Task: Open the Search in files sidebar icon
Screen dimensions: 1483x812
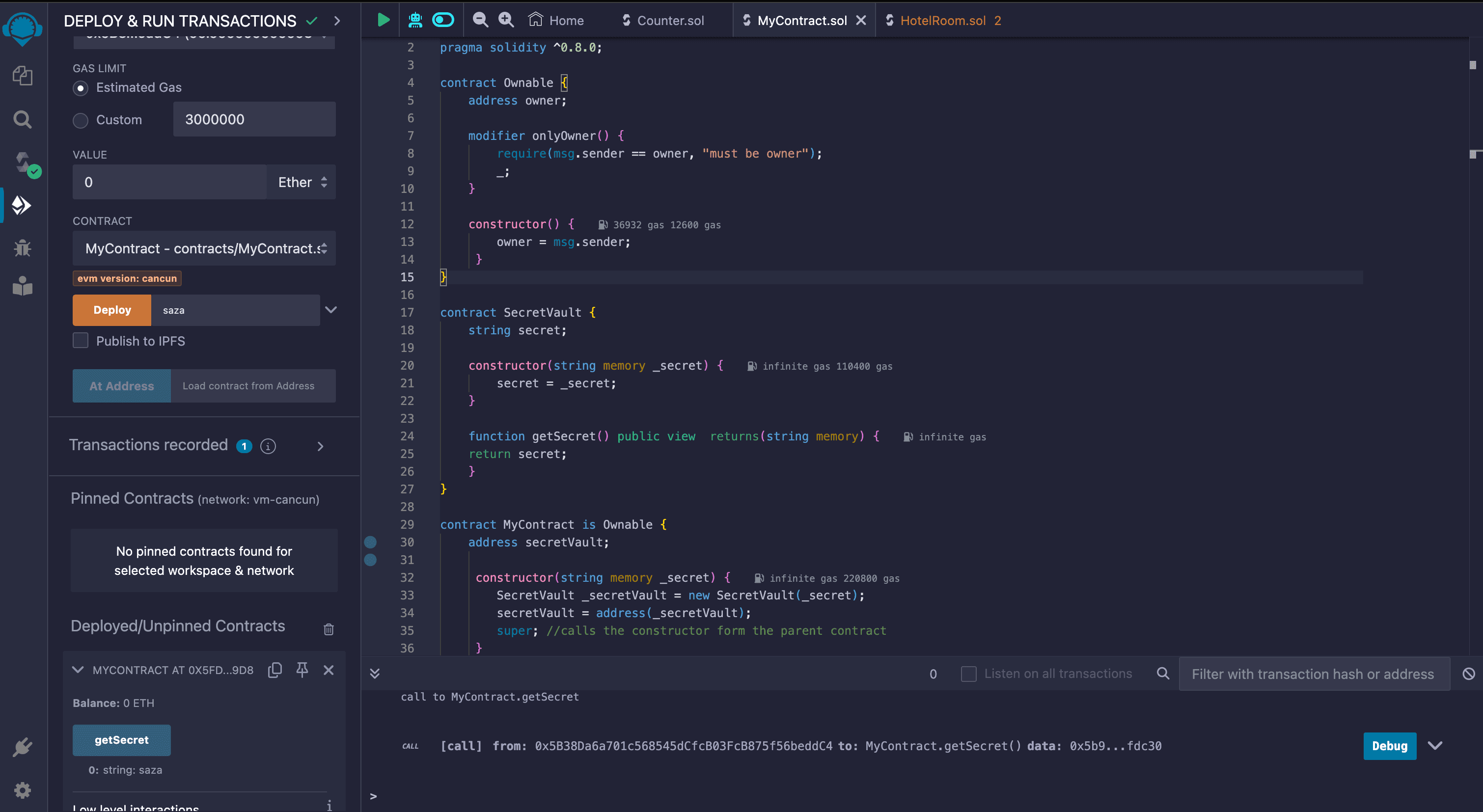Action: click(x=23, y=119)
